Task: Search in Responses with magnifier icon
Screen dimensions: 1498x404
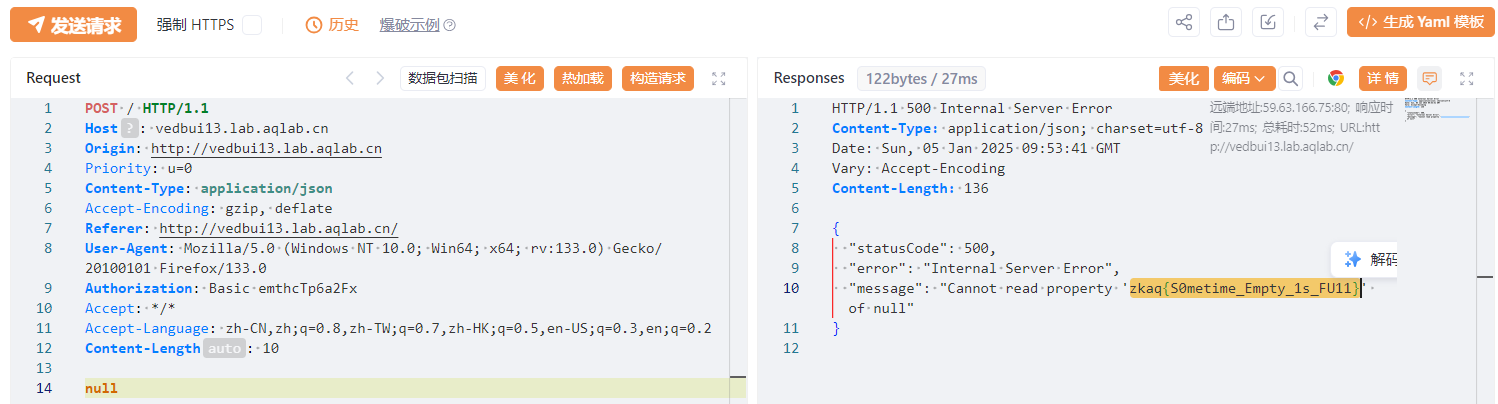Action: pos(1291,78)
